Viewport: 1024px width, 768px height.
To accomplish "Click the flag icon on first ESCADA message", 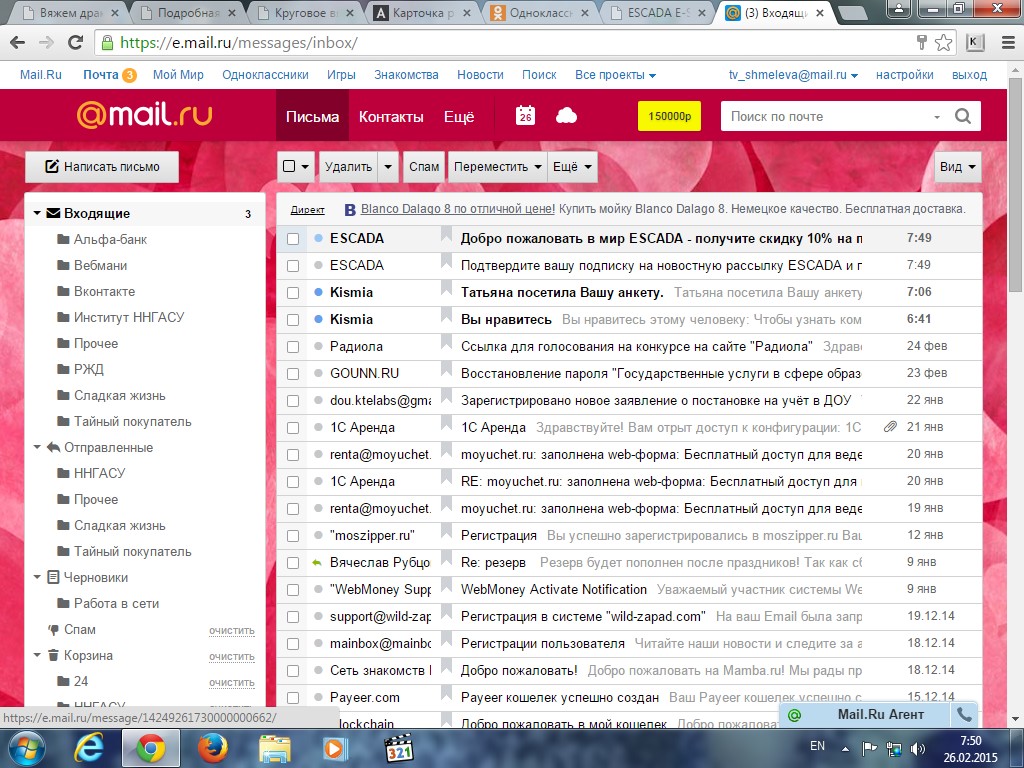I will pos(446,235).
